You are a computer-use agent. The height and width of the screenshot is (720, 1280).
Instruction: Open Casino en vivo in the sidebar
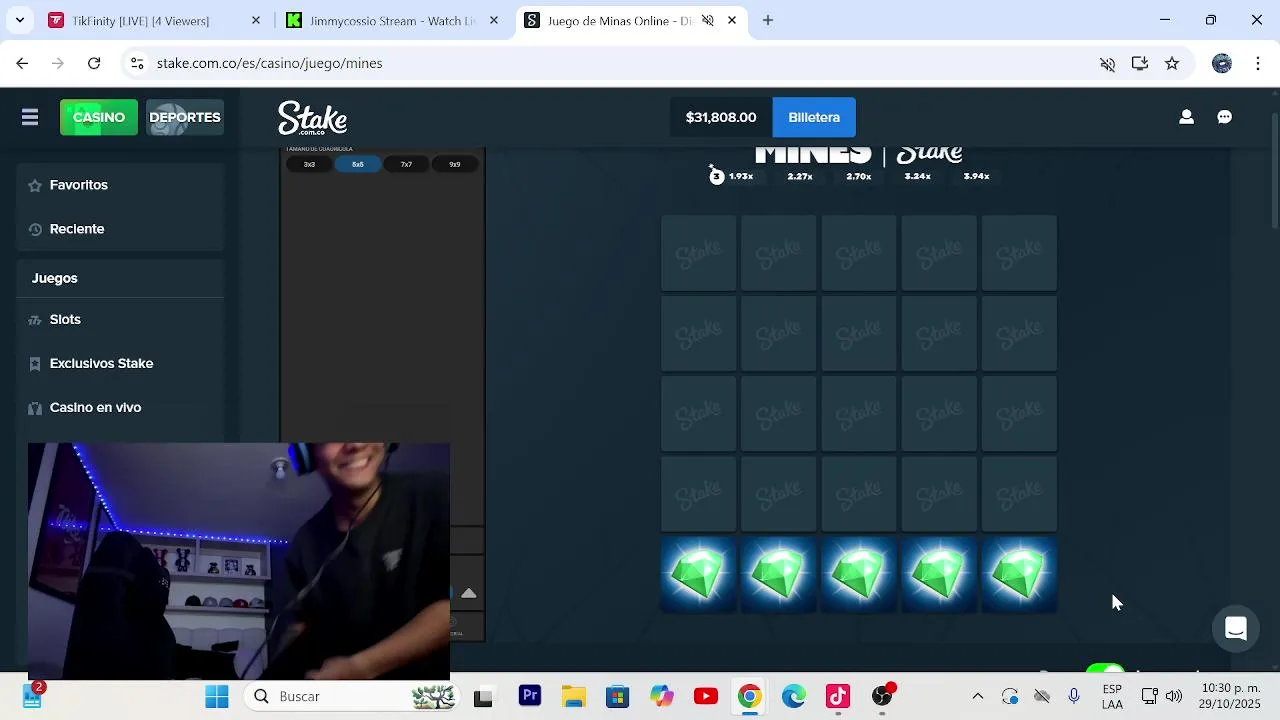point(120,407)
